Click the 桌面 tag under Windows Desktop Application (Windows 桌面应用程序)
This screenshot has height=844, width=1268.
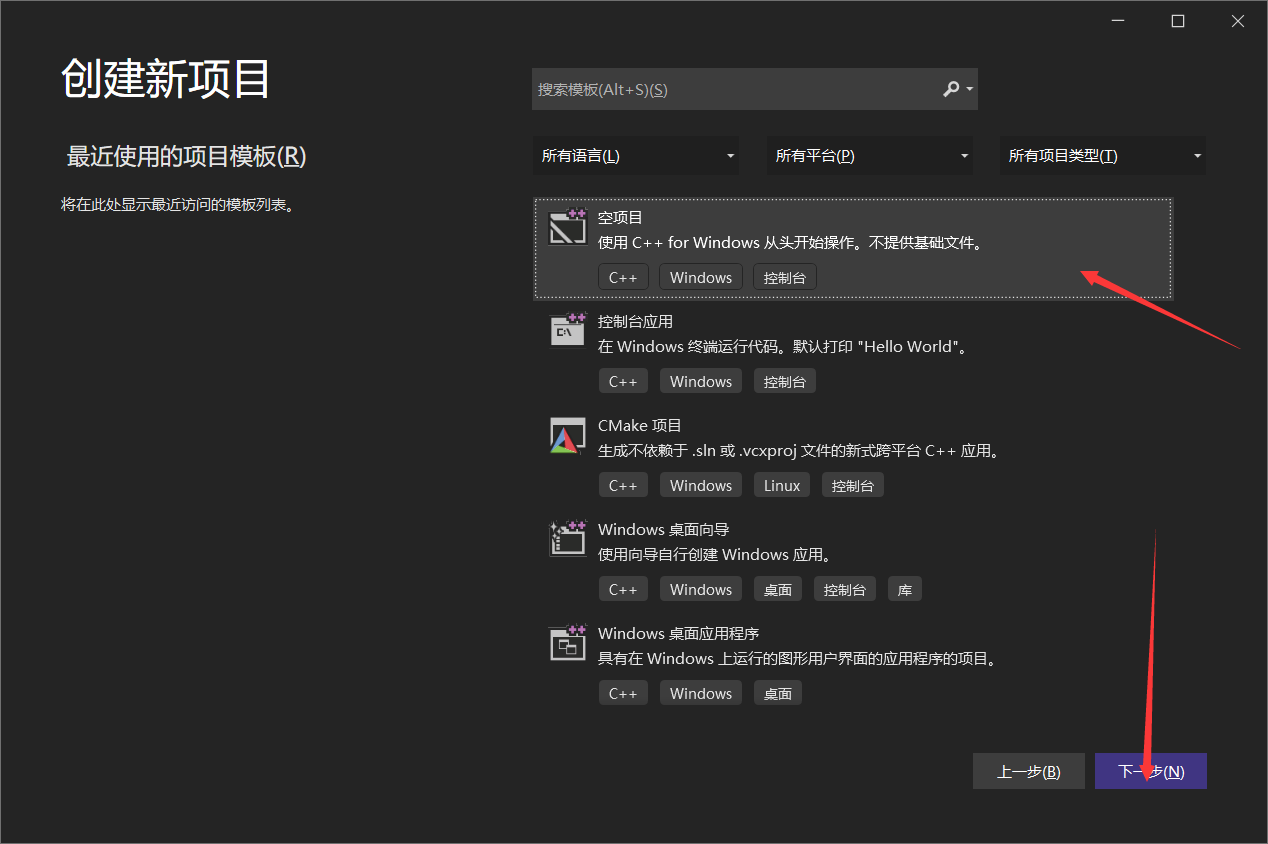pyautogui.click(x=778, y=693)
